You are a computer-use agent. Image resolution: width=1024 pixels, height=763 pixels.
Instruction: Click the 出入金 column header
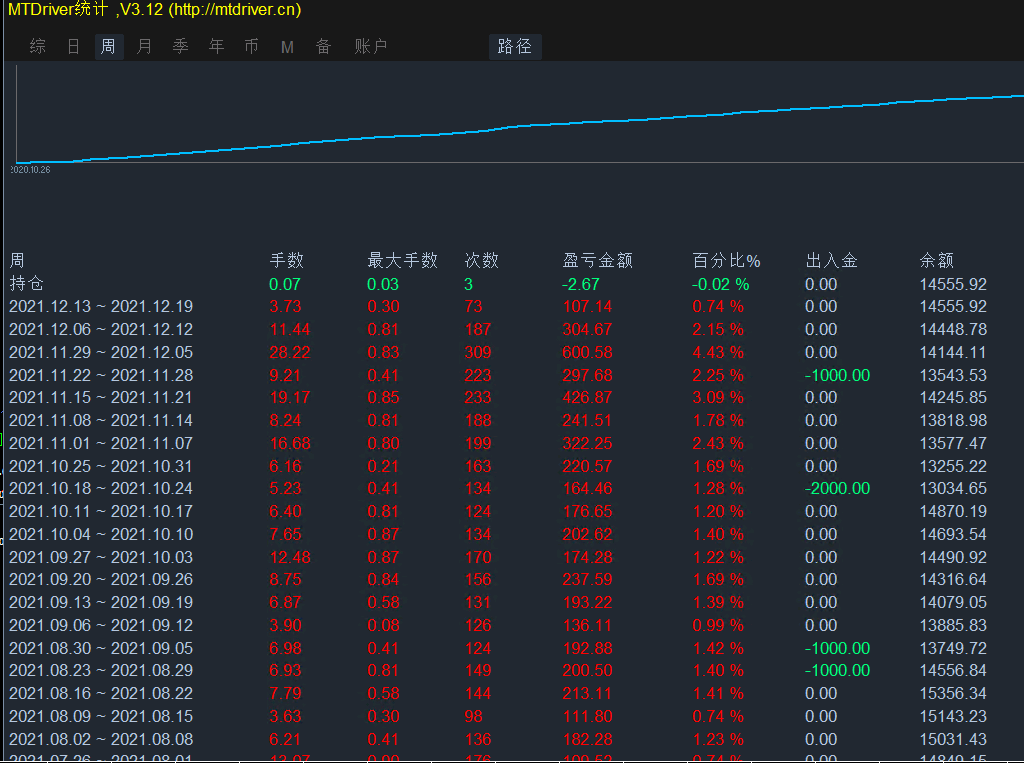(x=832, y=261)
